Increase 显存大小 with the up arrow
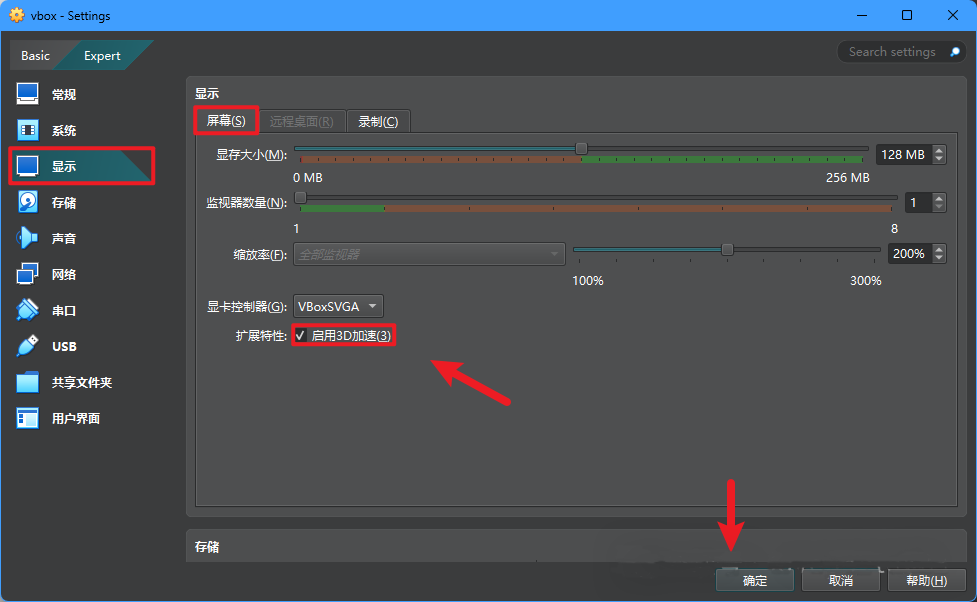This screenshot has height=602, width=977. tap(939, 150)
